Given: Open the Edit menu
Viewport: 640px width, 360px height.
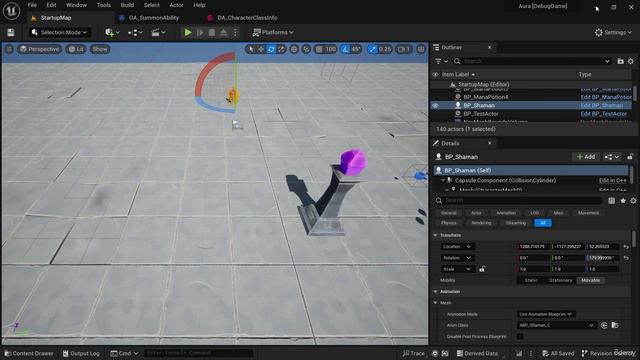Looking at the screenshot, I should [51, 5].
